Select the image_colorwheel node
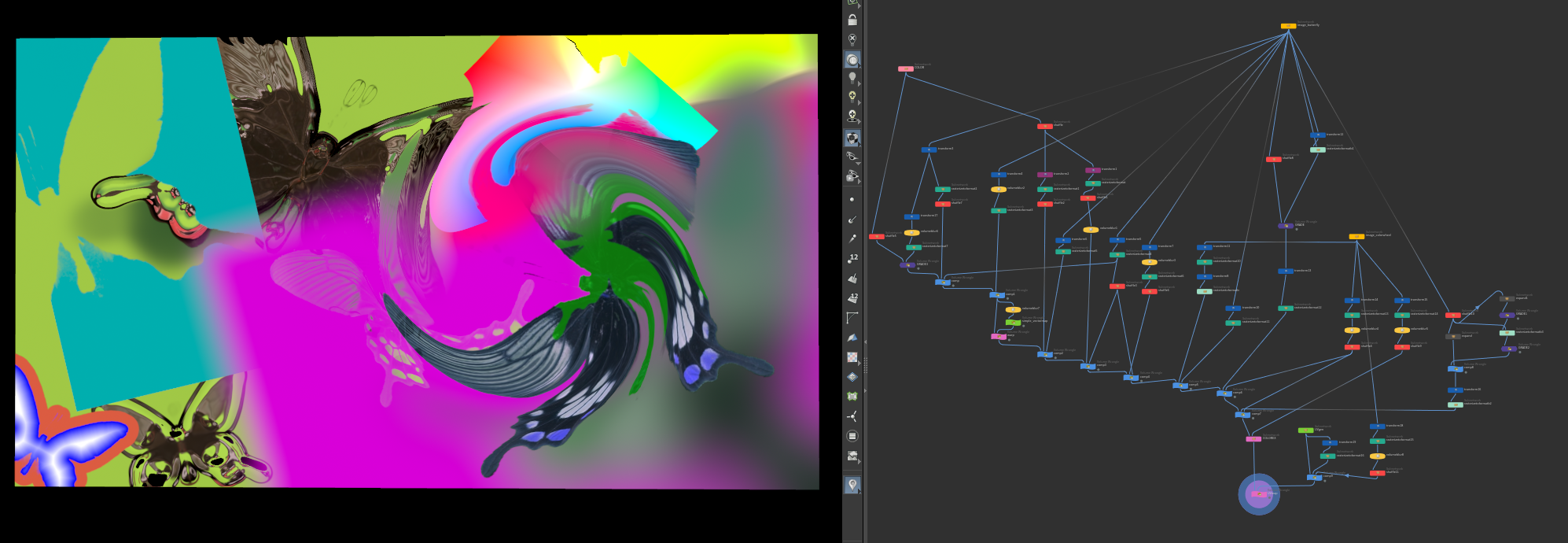This screenshot has width=1568, height=543. pos(1356,236)
